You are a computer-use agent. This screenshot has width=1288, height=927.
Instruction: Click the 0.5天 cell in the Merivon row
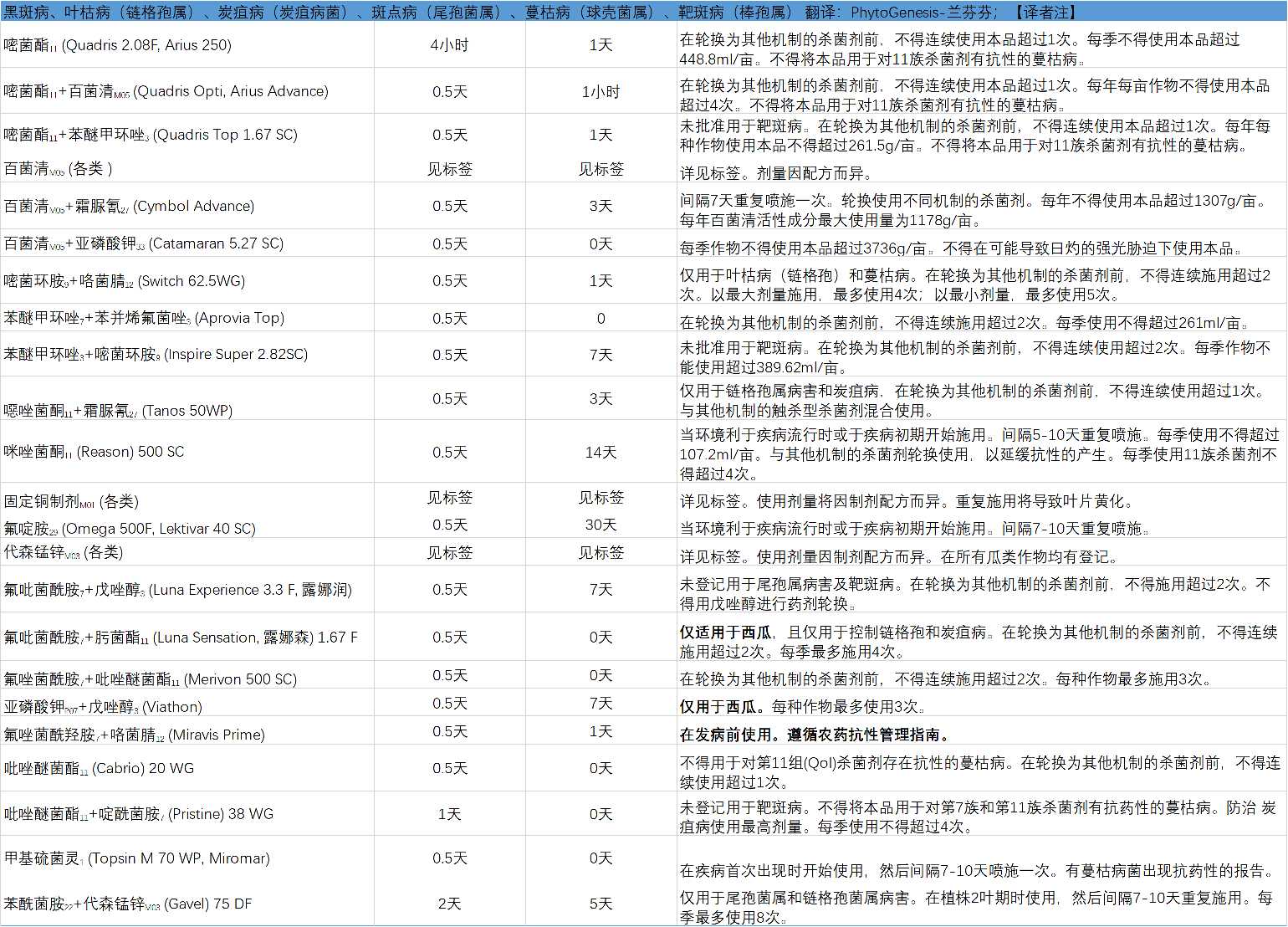pos(450,675)
